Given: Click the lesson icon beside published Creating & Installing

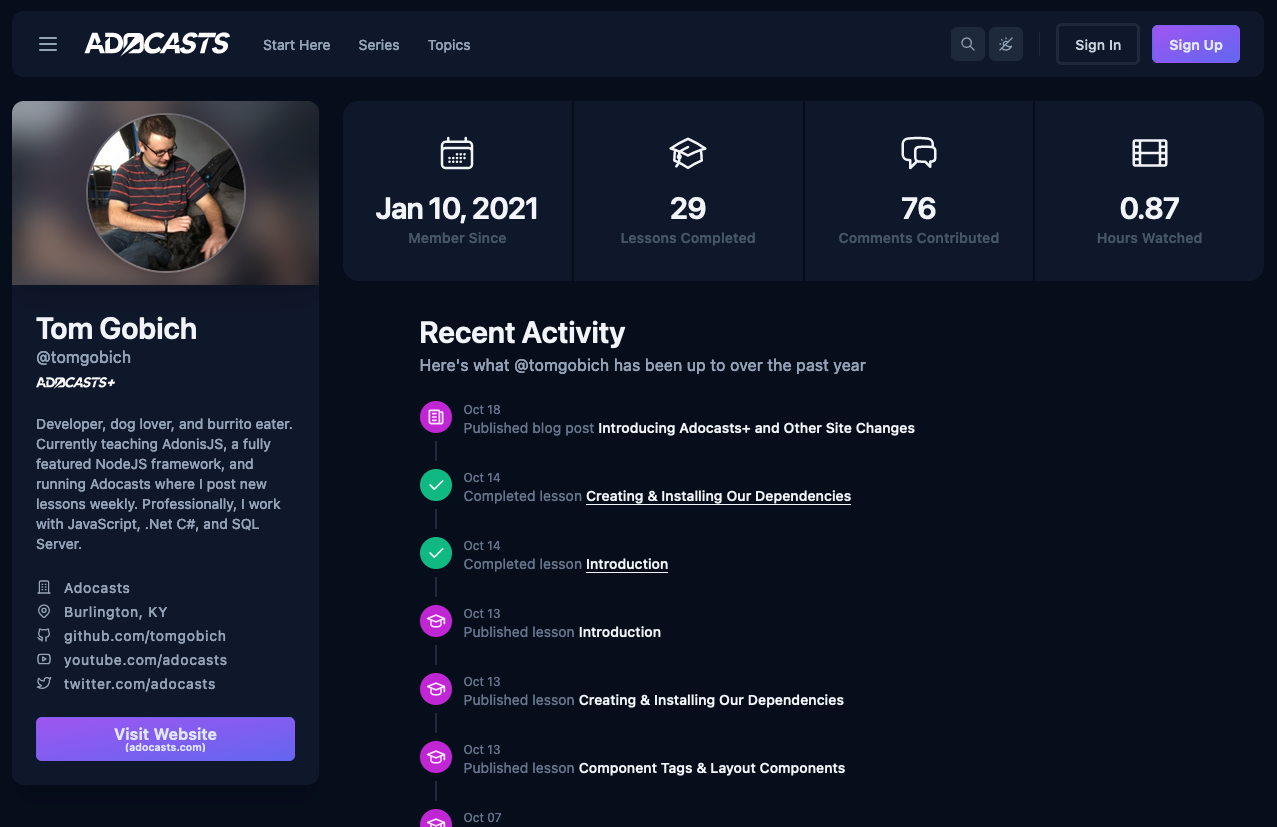Looking at the screenshot, I should tap(436, 689).
